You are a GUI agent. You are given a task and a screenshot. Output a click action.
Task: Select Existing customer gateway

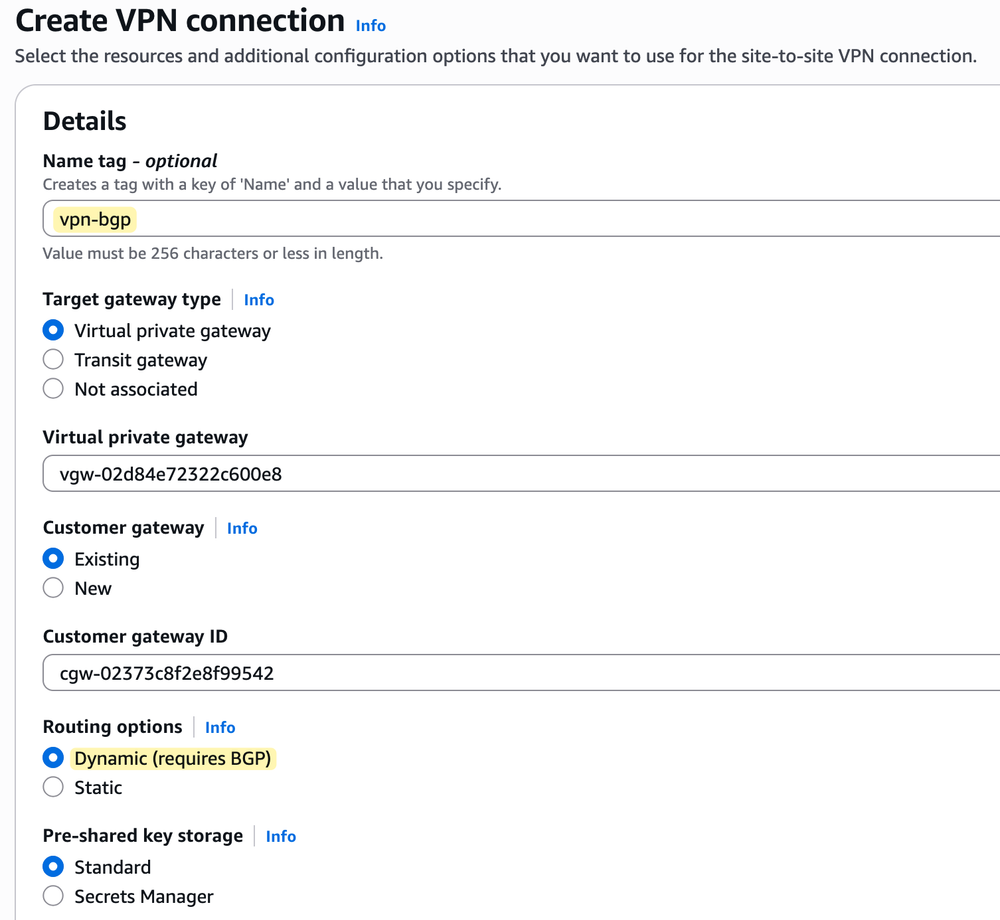click(x=52, y=559)
